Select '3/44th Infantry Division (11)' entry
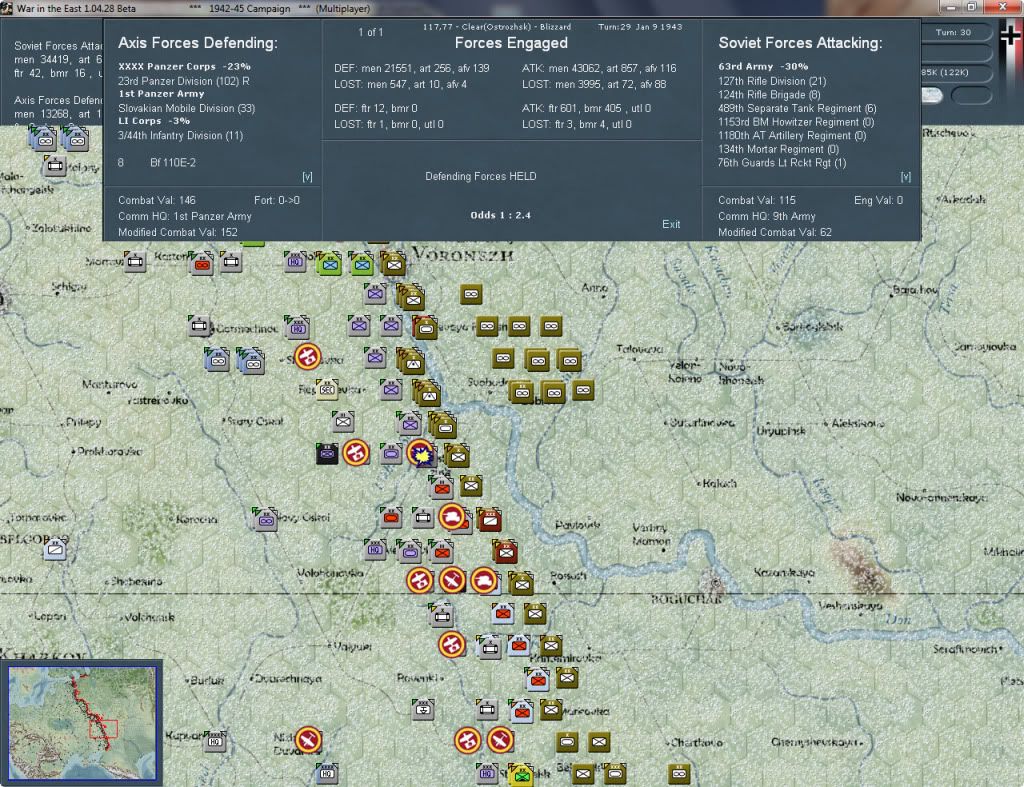The width and height of the screenshot is (1024, 787). (180, 136)
